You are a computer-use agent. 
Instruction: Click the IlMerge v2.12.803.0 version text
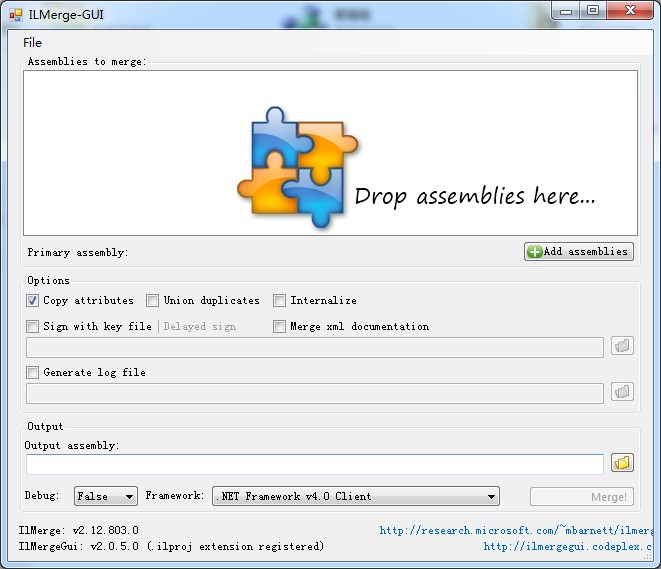click(78, 530)
